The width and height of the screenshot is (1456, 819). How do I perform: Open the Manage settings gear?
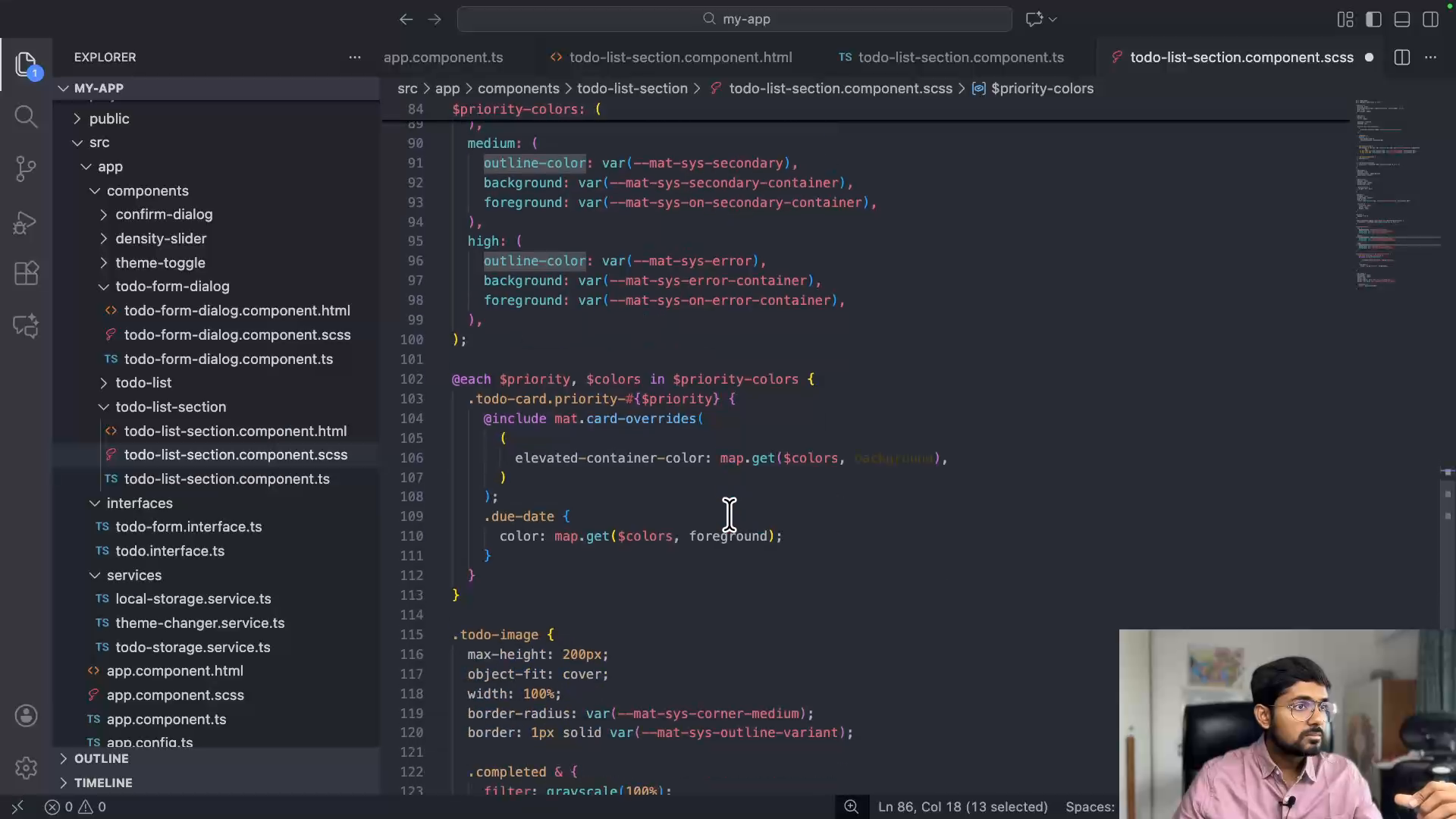click(x=26, y=768)
